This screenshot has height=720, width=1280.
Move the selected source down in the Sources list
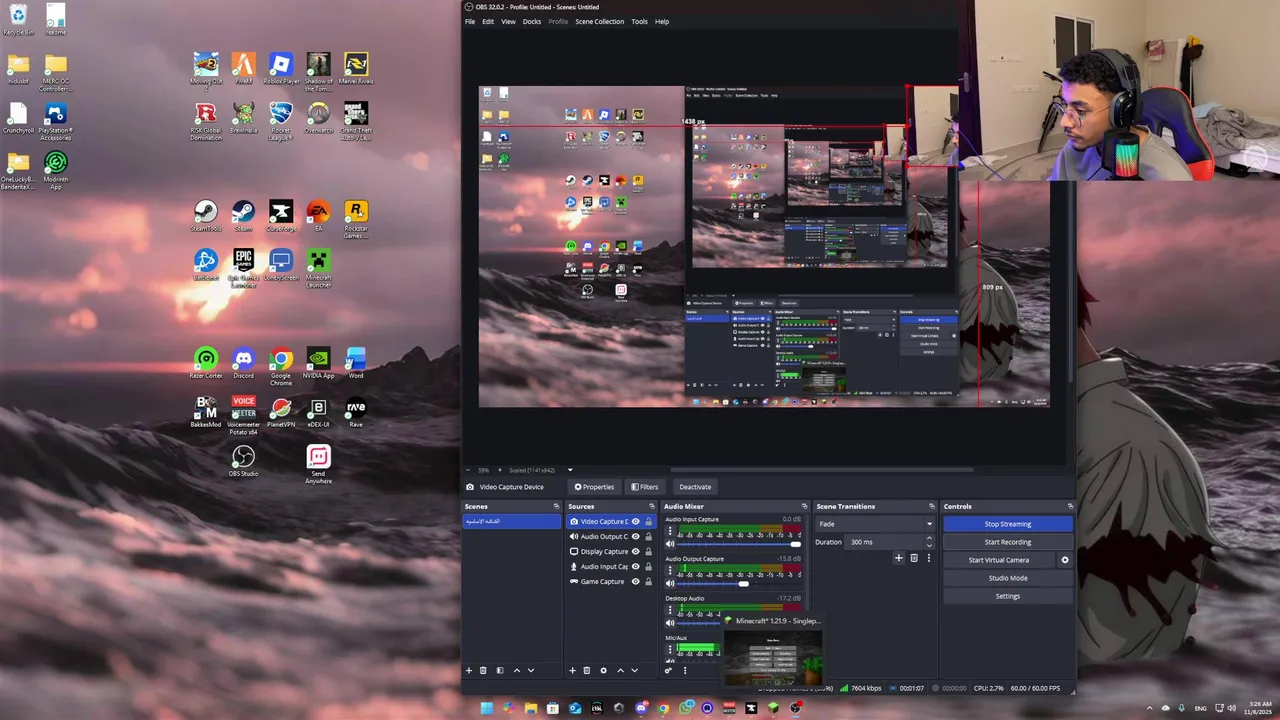click(x=634, y=670)
